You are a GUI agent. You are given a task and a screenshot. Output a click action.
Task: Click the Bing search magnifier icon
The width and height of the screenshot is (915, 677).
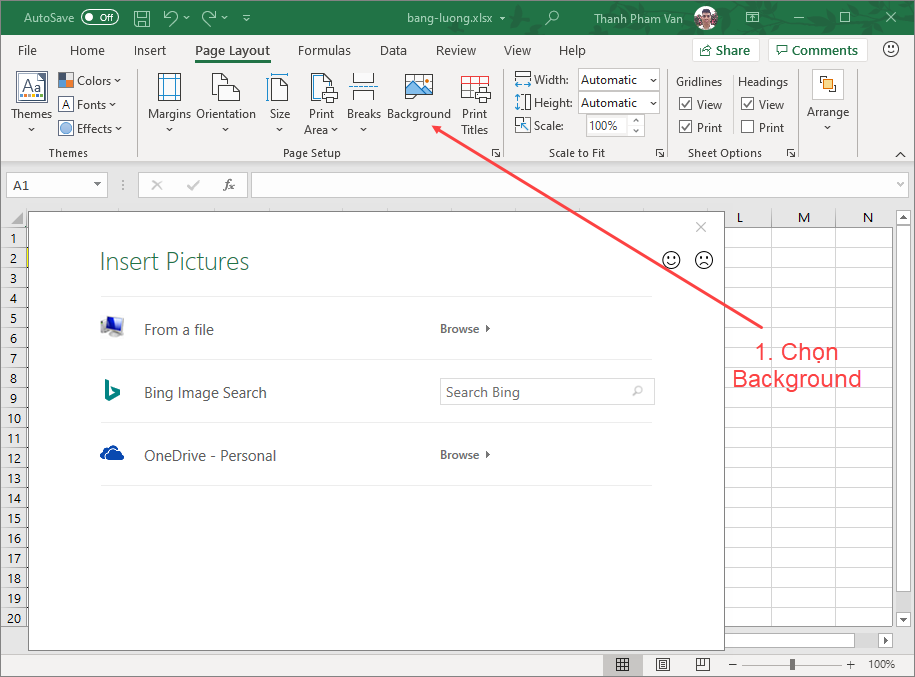[x=638, y=391]
